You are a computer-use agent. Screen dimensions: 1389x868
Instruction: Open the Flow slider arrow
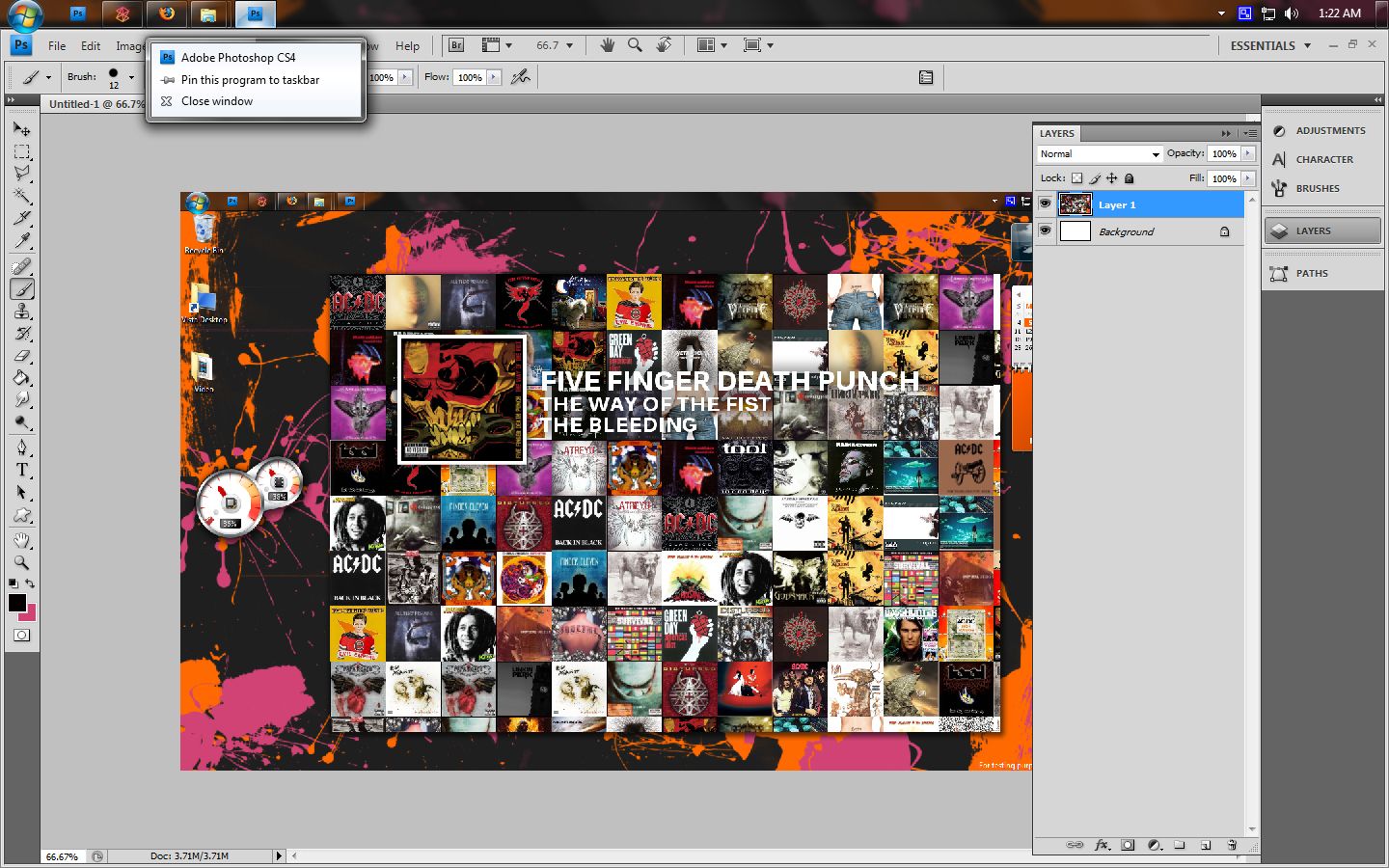point(494,77)
